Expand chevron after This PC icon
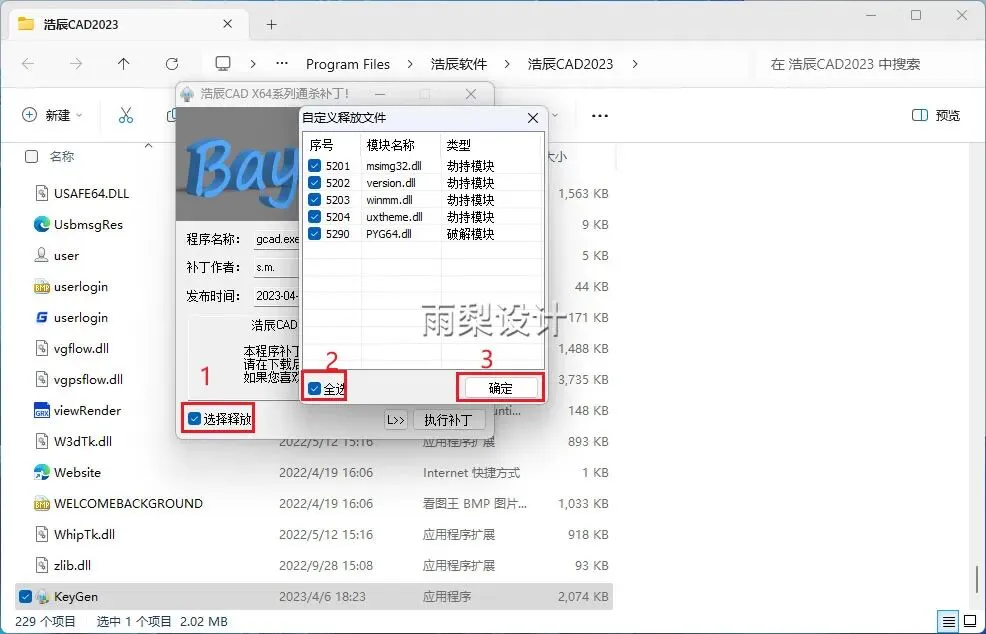986x634 pixels. click(253, 64)
